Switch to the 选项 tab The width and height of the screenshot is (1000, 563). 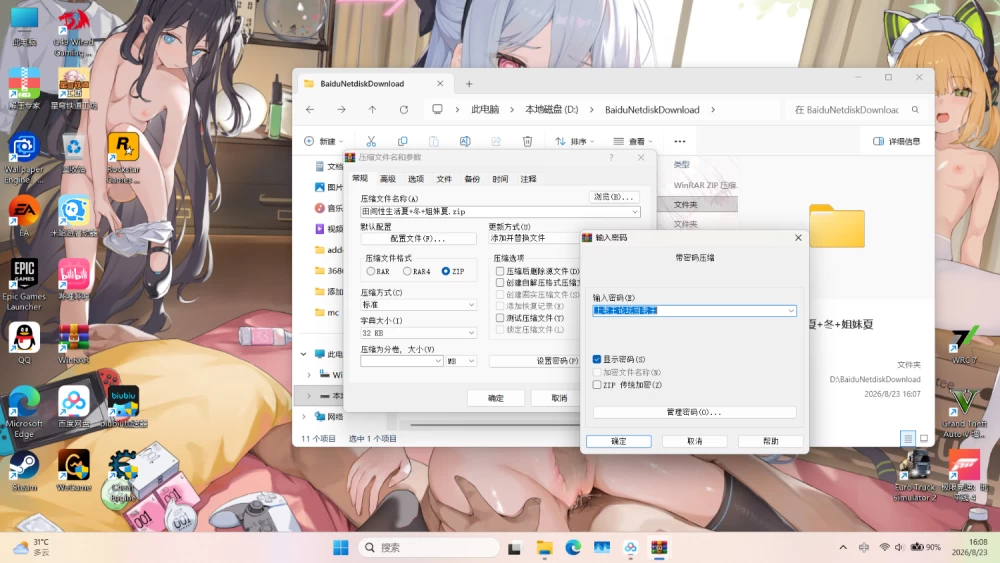[416, 179]
